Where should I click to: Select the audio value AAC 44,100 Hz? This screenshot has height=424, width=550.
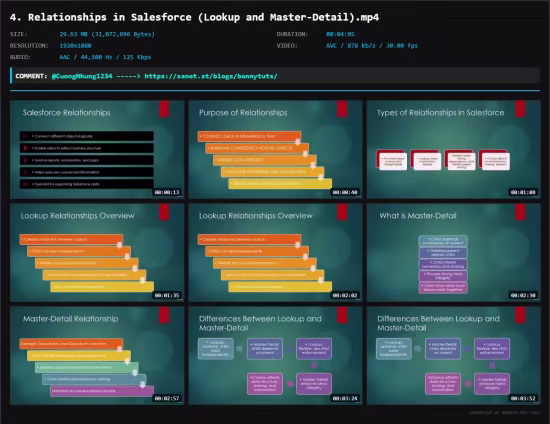(x=105, y=57)
